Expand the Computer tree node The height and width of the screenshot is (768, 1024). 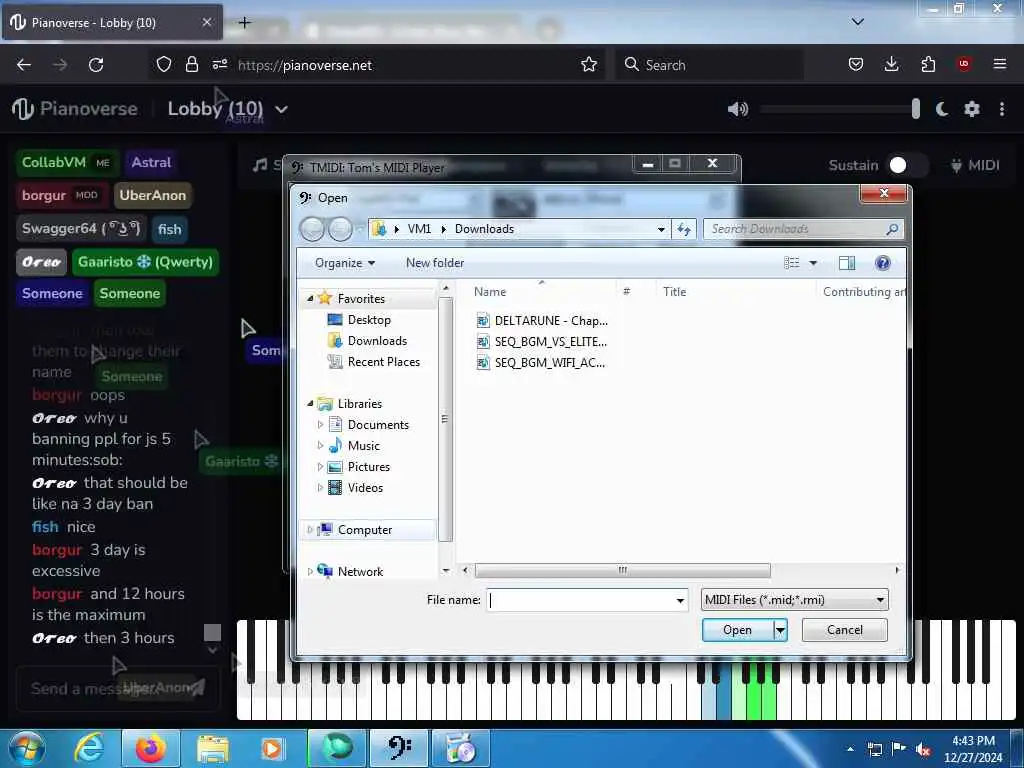310,530
